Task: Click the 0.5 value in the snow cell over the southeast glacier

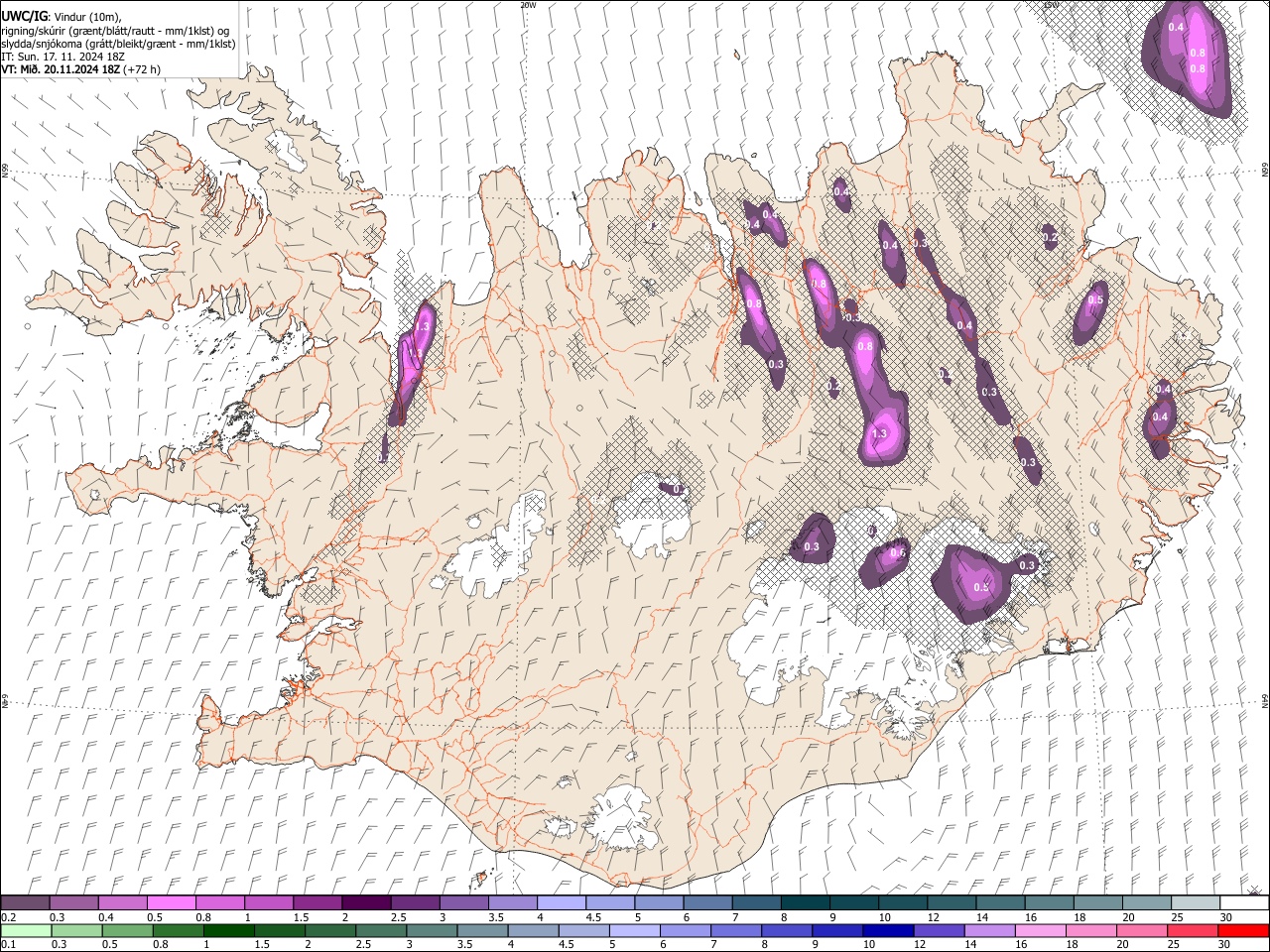Action: [981, 587]
